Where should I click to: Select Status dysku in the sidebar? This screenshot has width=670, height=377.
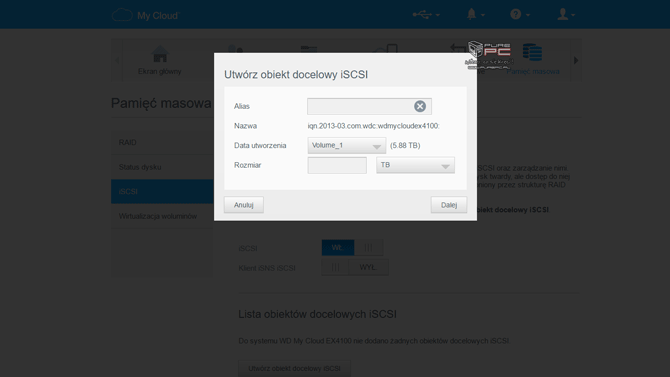pos(162,167)
